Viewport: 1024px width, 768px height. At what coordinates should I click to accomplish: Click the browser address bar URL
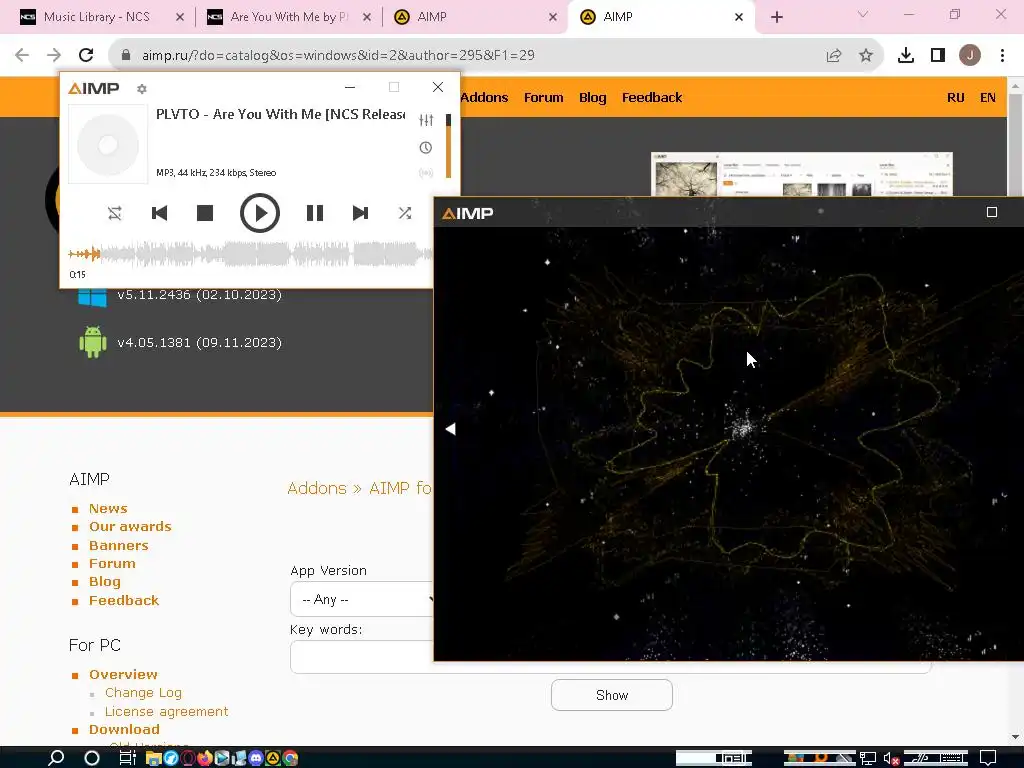pos(338,56)
